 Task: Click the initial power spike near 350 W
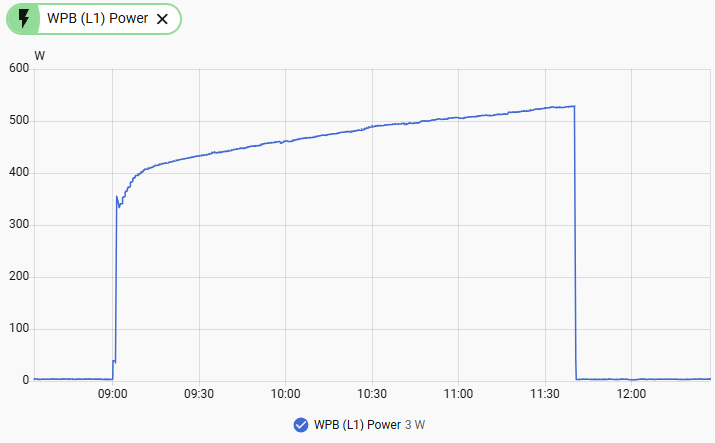click(117, 197)
